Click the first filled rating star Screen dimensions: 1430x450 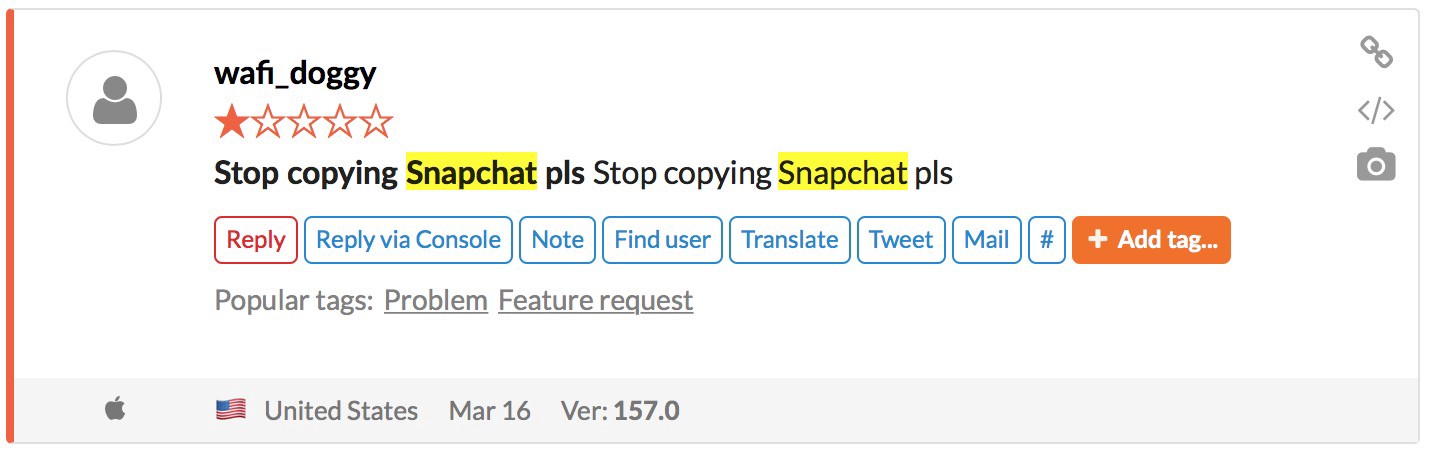click(x=231, y=124)
